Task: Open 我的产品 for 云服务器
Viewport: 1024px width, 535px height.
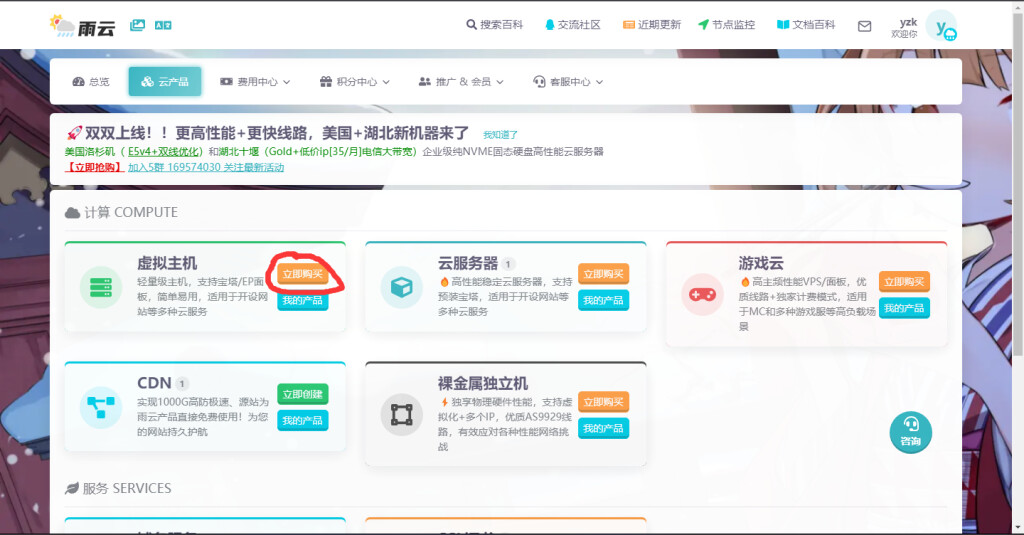Action: (x=603, y=300)
